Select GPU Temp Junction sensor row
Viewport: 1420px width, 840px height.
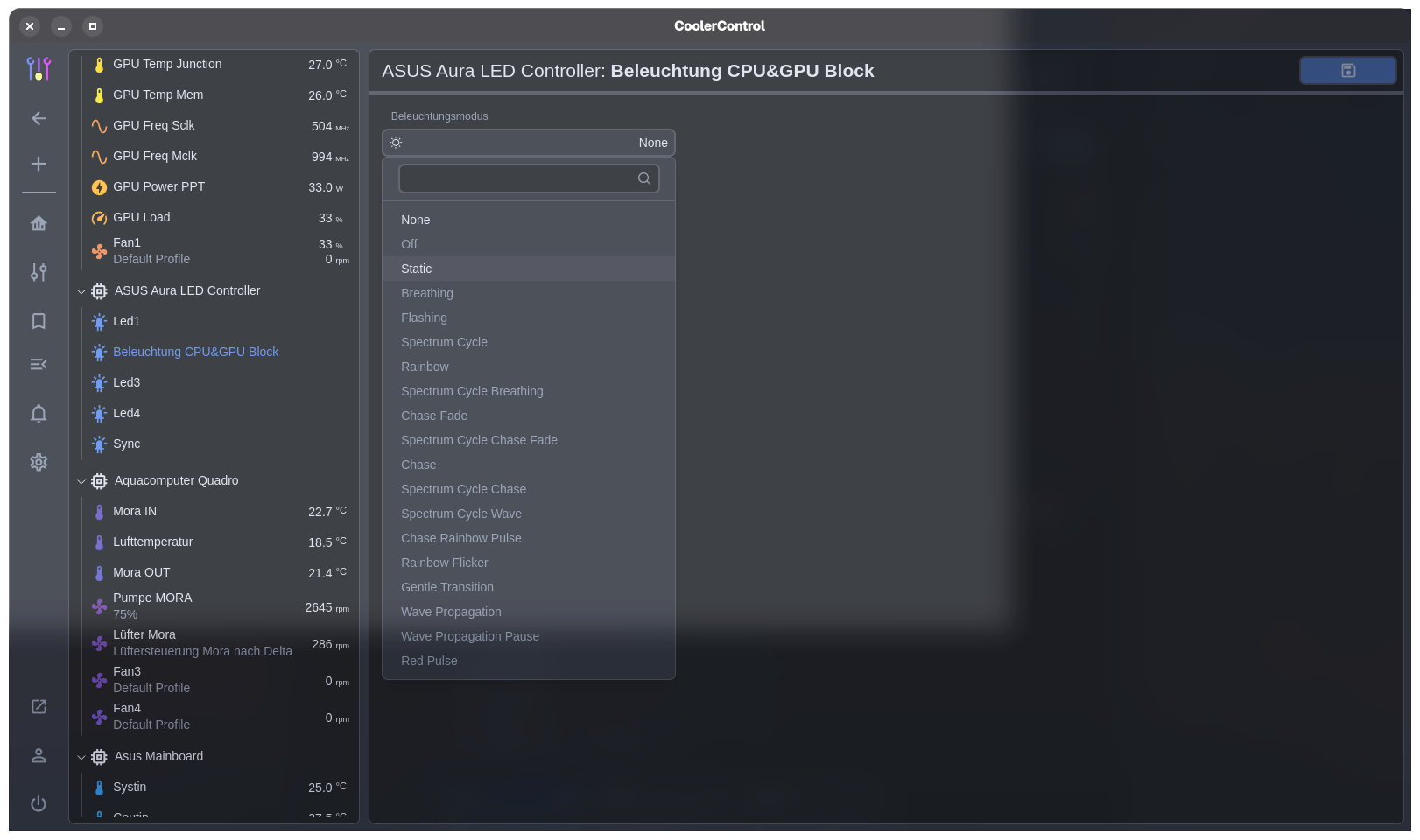click(x=219, y=64)
